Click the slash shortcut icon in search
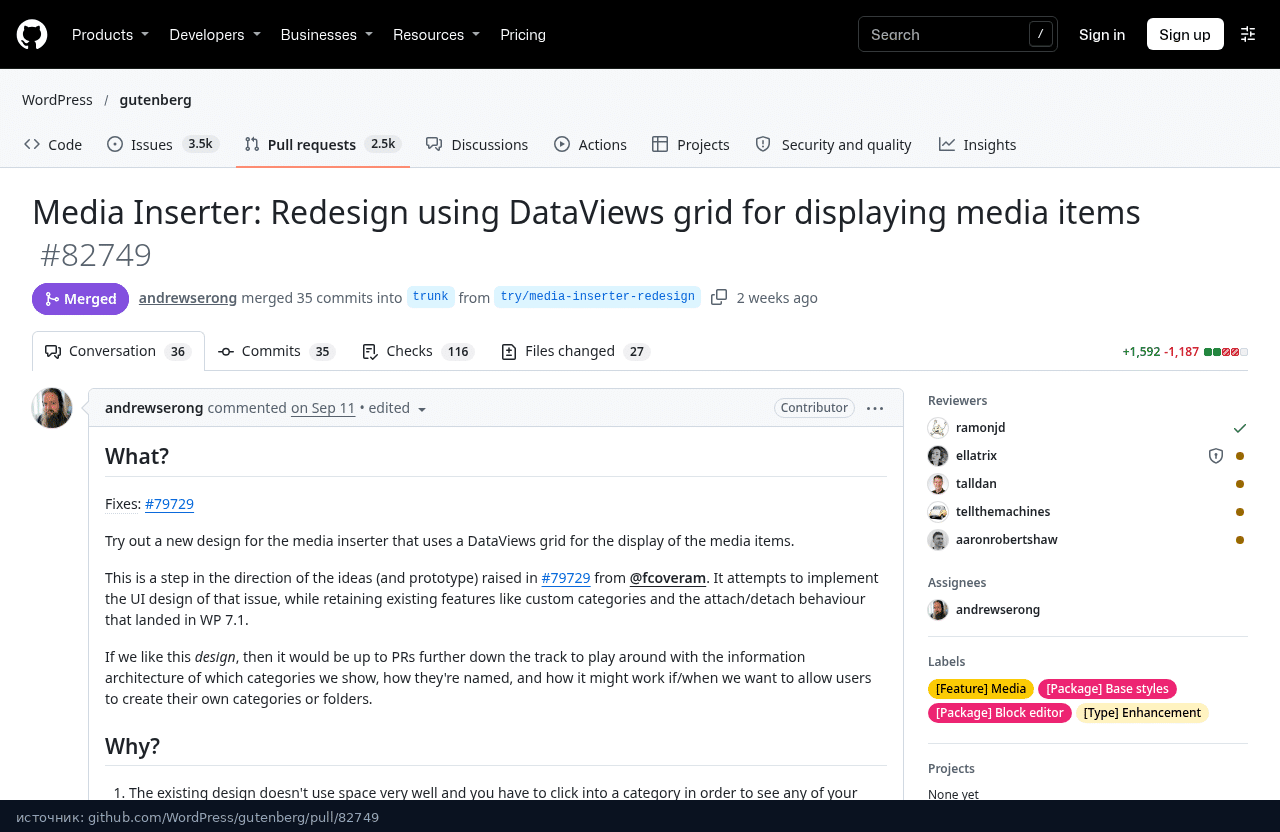 [x=1041, y=34]
